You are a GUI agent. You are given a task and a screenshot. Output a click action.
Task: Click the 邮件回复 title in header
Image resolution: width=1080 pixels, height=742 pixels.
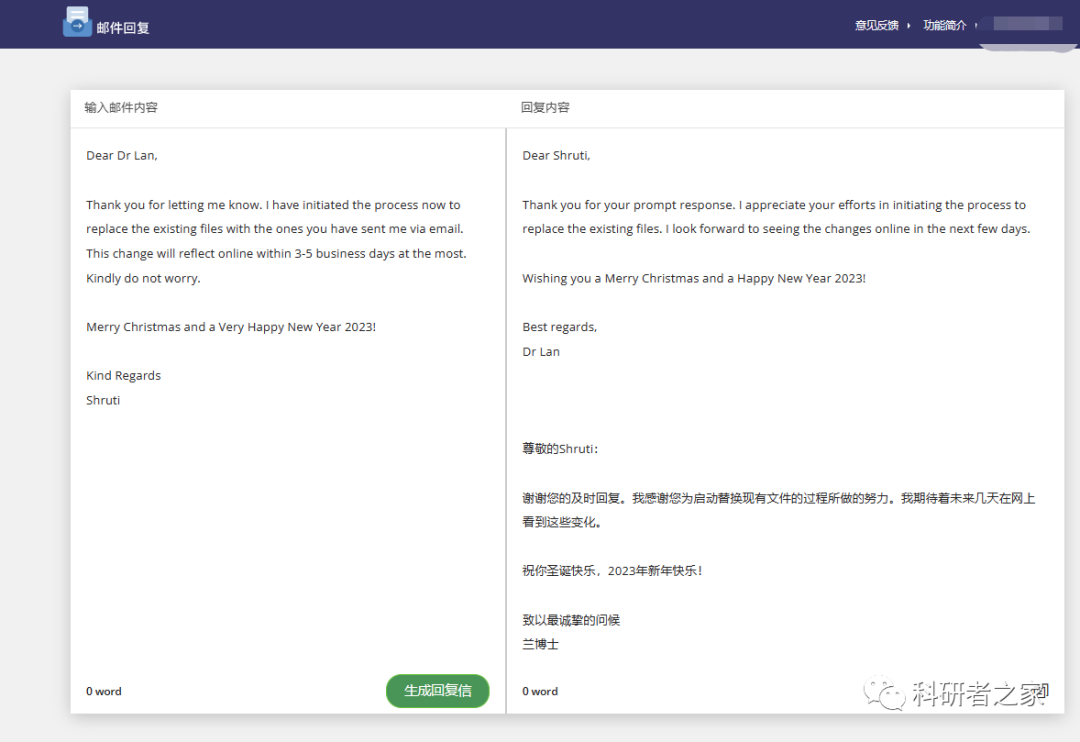tap(123, 28)
